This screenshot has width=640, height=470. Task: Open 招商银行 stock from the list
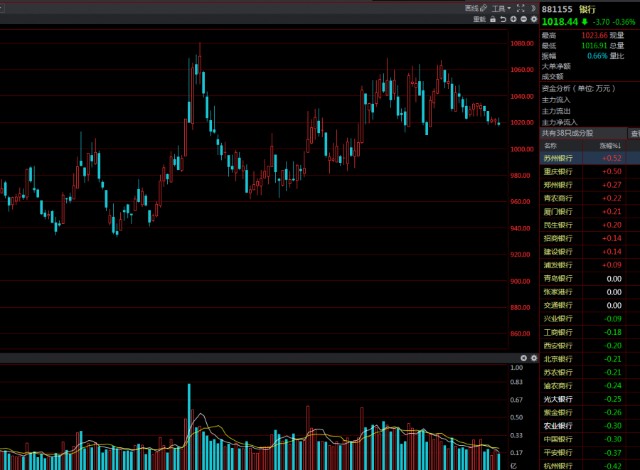click(x=558, y=238)
